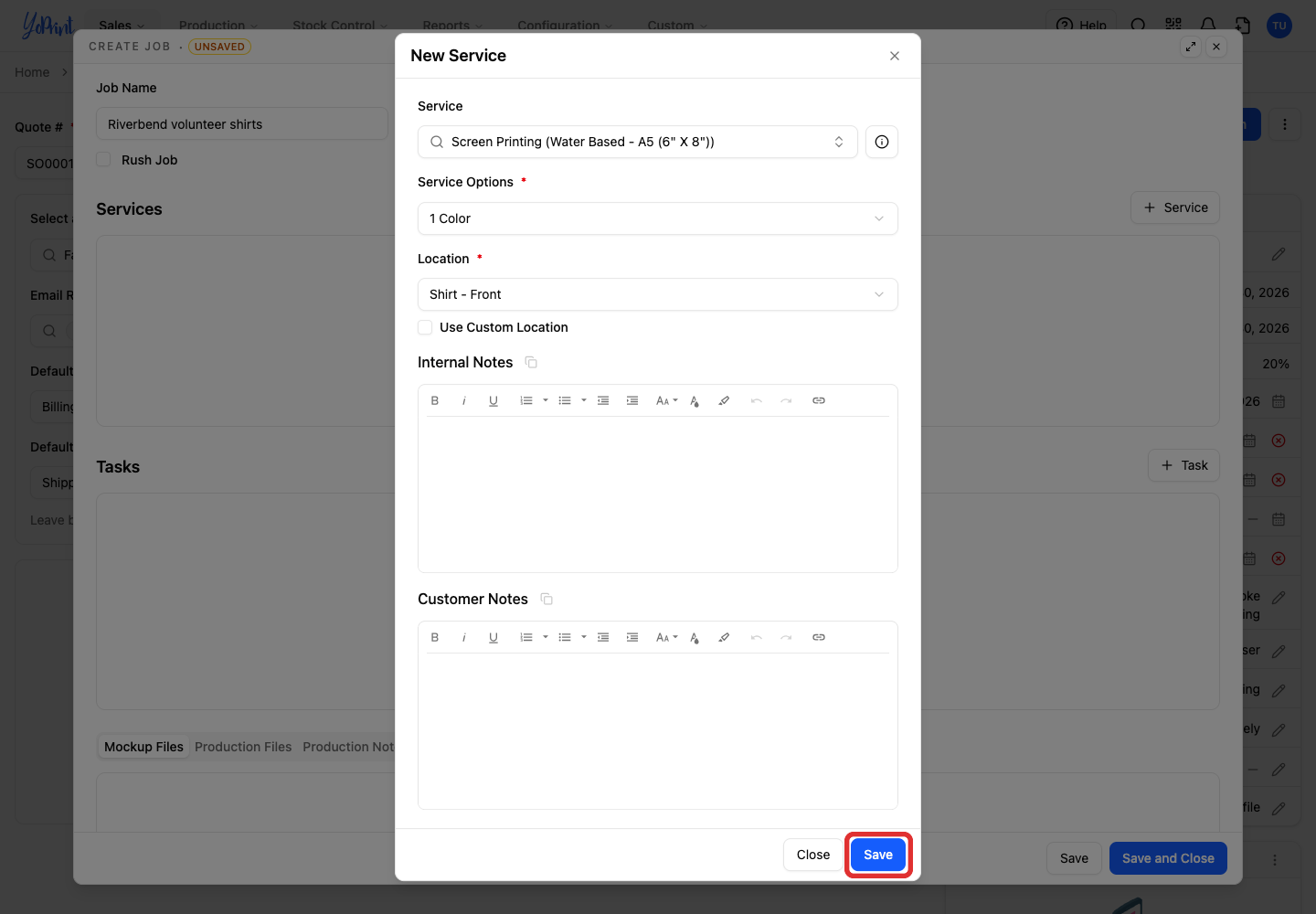Click the Save and Close button
Viewport: 1316px width, 914px height.
coord(1168,858)
